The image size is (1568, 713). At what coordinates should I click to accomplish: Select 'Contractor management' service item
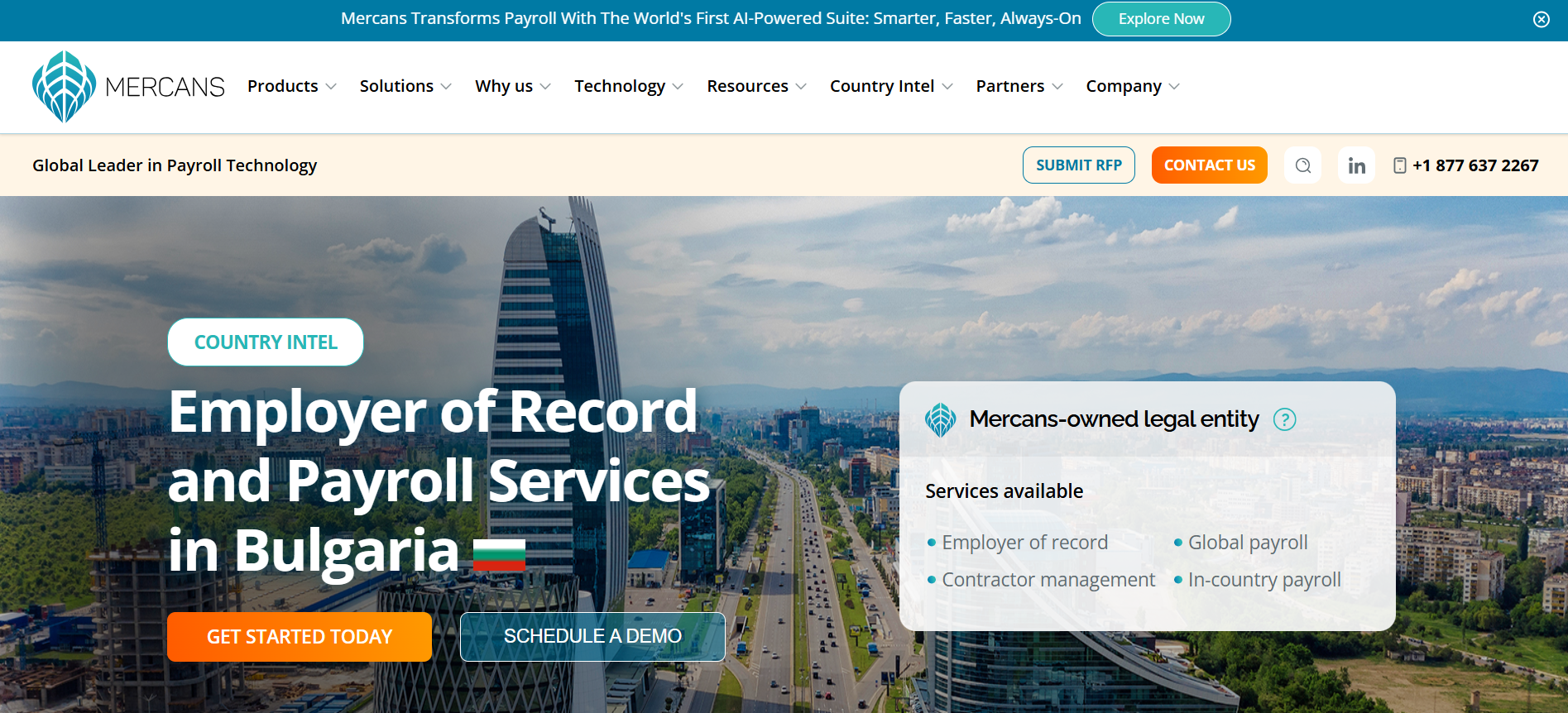point(1048,580)
